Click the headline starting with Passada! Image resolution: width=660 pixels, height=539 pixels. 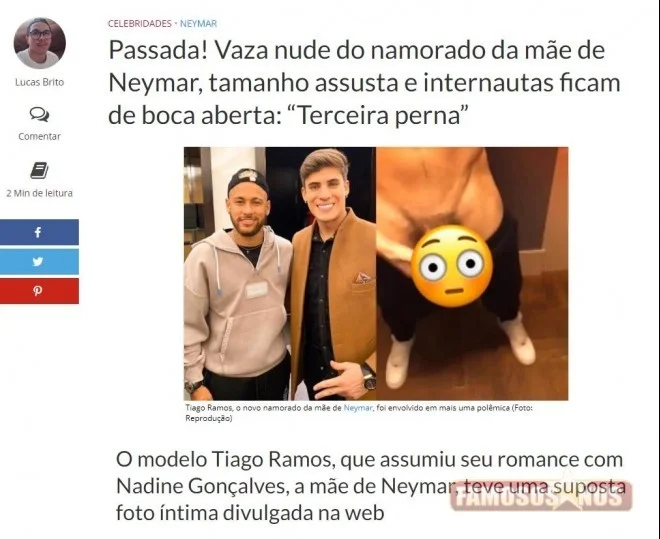364,82
